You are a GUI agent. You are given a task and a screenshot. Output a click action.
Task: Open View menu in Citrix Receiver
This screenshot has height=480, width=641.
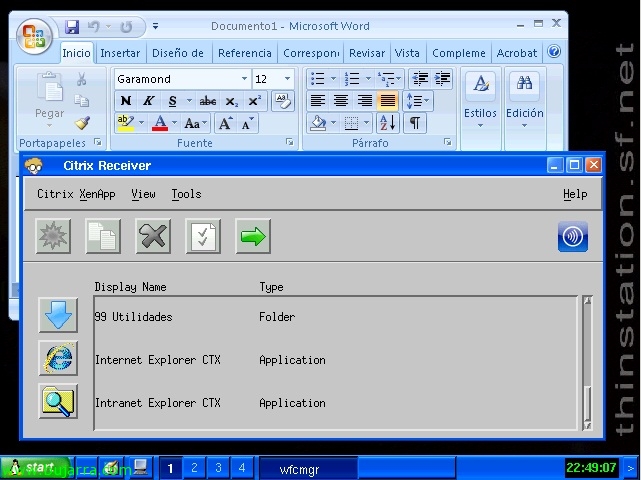(x=143, y=194)
